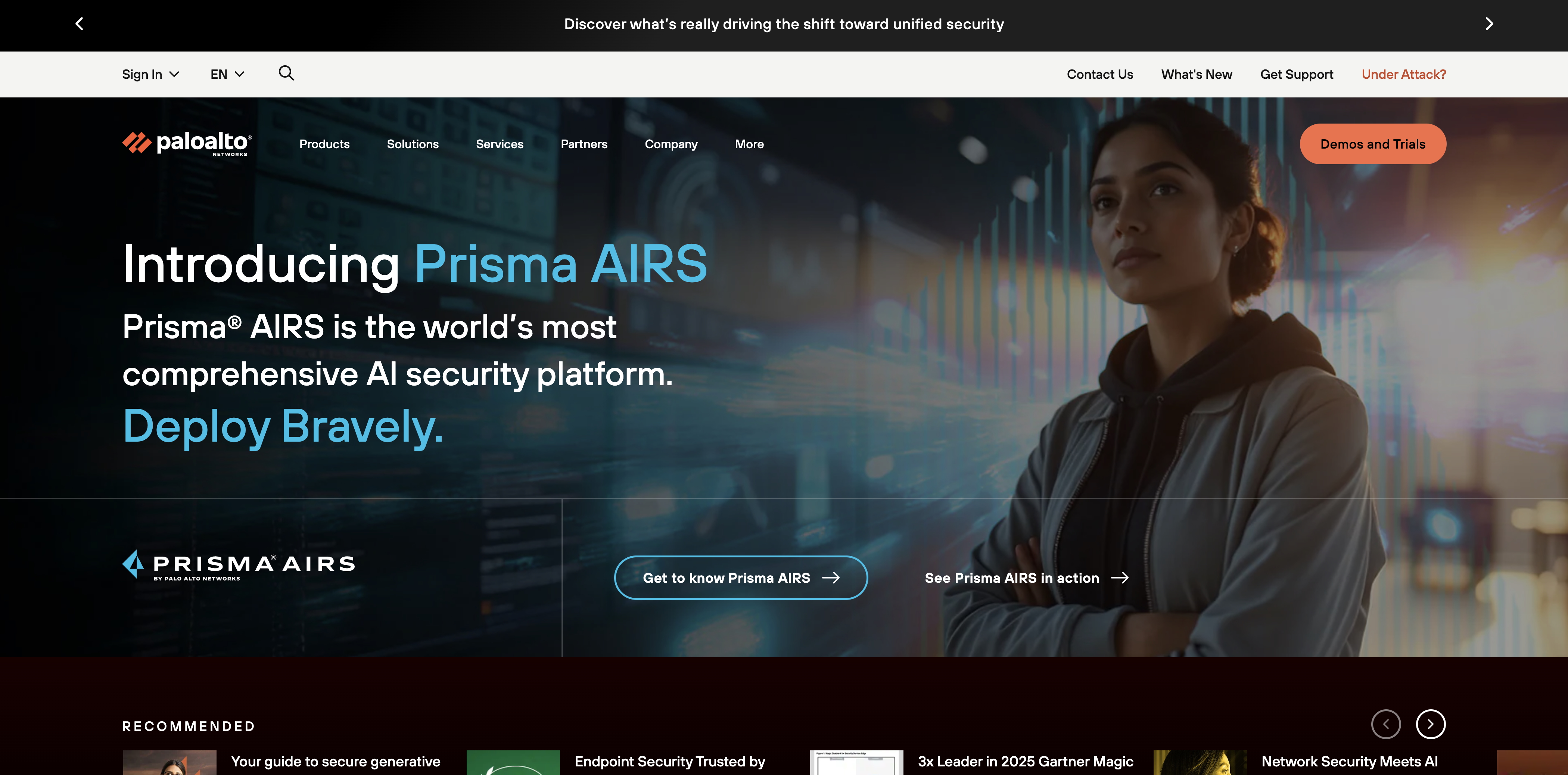
Task: Open the Network Security Meets AI thumbnail
Action: tap(1200, 762)
